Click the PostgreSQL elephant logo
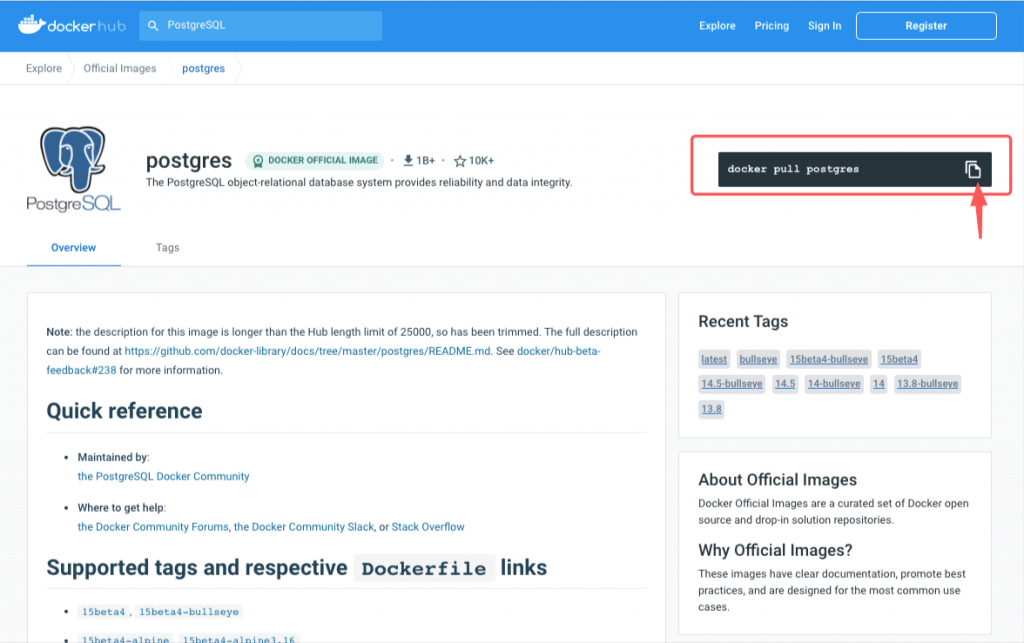 73,169
